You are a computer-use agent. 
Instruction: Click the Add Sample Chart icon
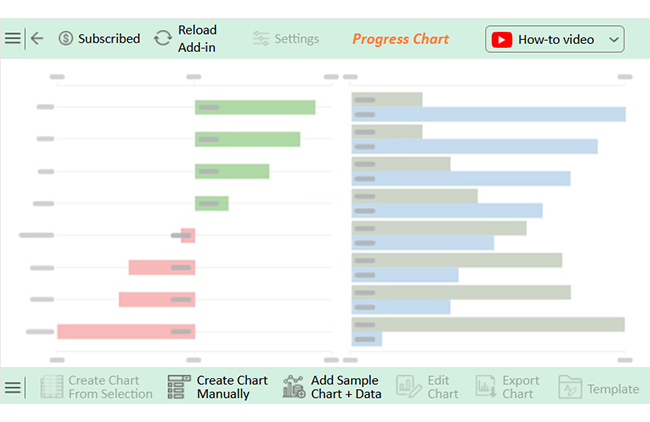coord(293,387)
